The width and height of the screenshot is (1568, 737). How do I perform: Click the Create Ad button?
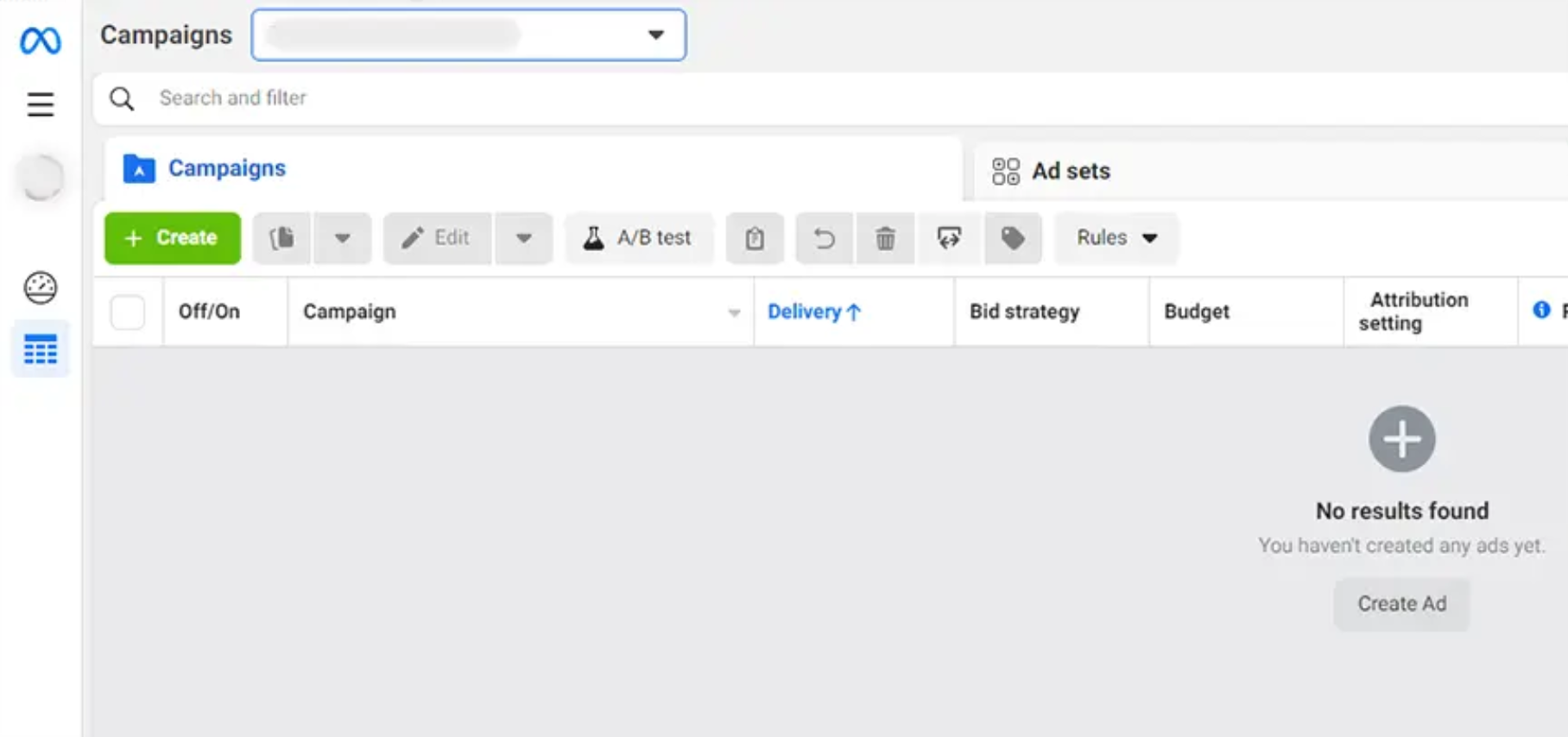[x=1401, y=604]
